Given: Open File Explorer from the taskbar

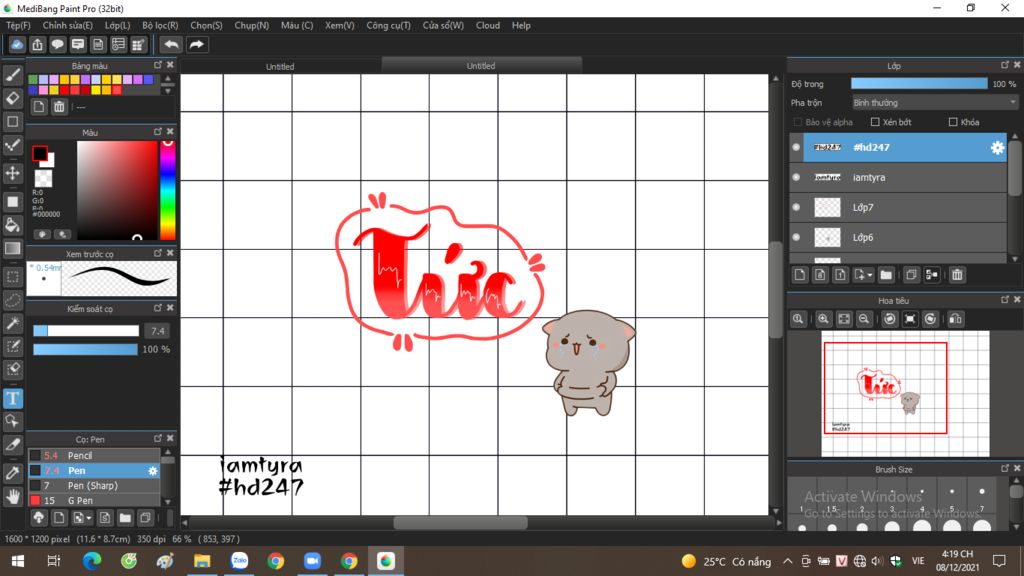Looking at the screenshot, I should click(x=202, y=561).
